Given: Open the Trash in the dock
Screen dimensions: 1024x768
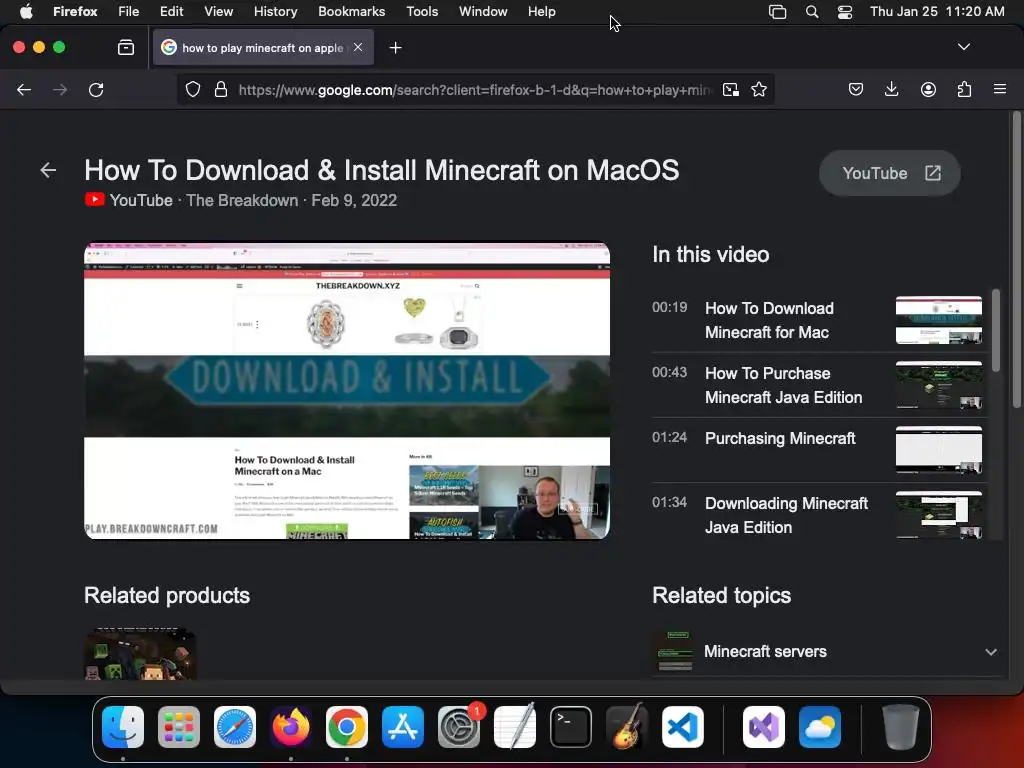Looking at the screenshot, I should 901,727.
